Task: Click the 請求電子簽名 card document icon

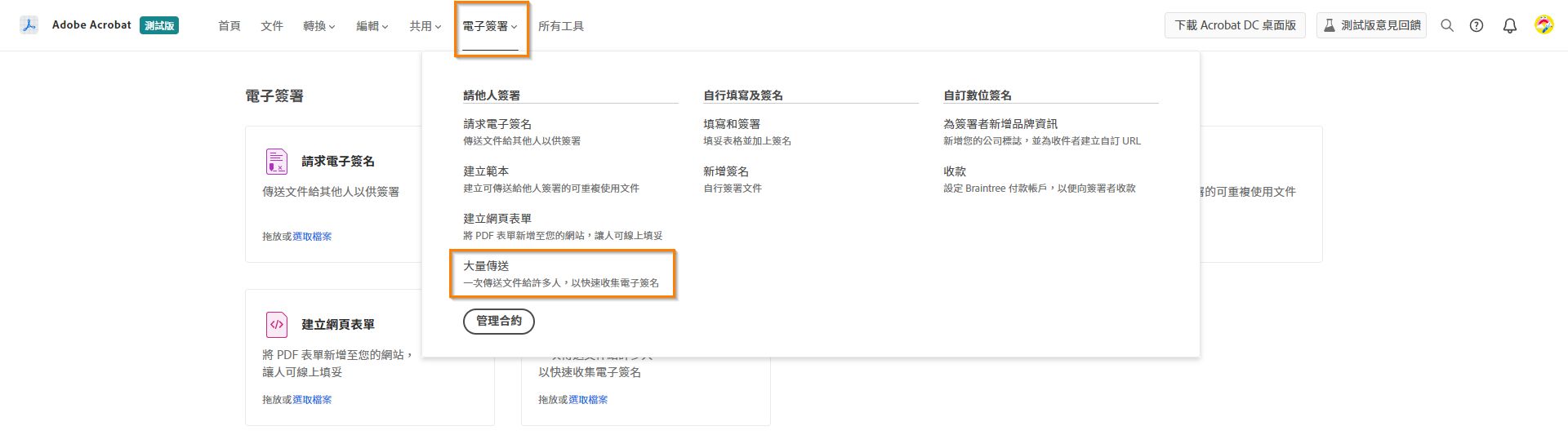Action: coord(277,162)
